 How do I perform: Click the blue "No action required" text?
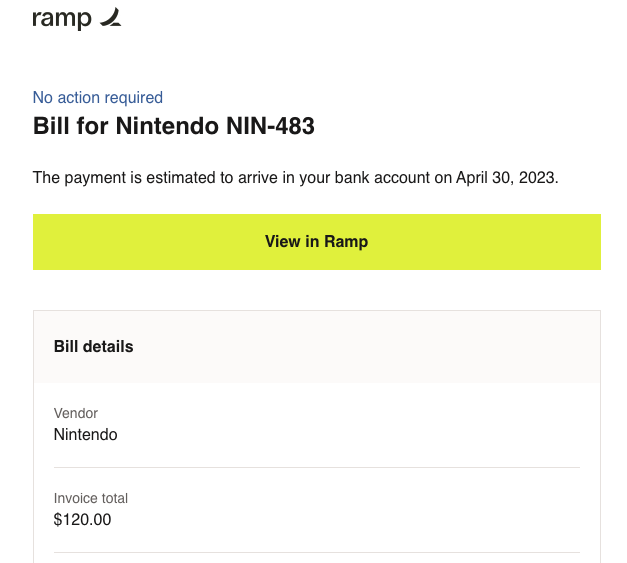click(x=98, y=98)
